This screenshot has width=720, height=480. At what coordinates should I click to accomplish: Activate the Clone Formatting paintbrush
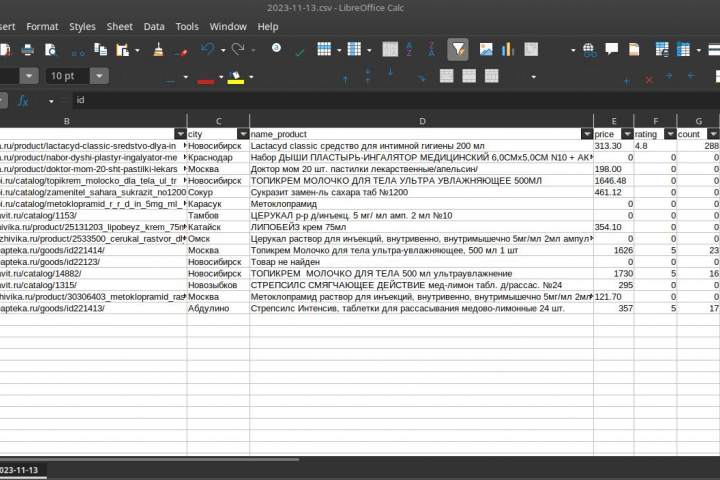[x=158, y=50]
